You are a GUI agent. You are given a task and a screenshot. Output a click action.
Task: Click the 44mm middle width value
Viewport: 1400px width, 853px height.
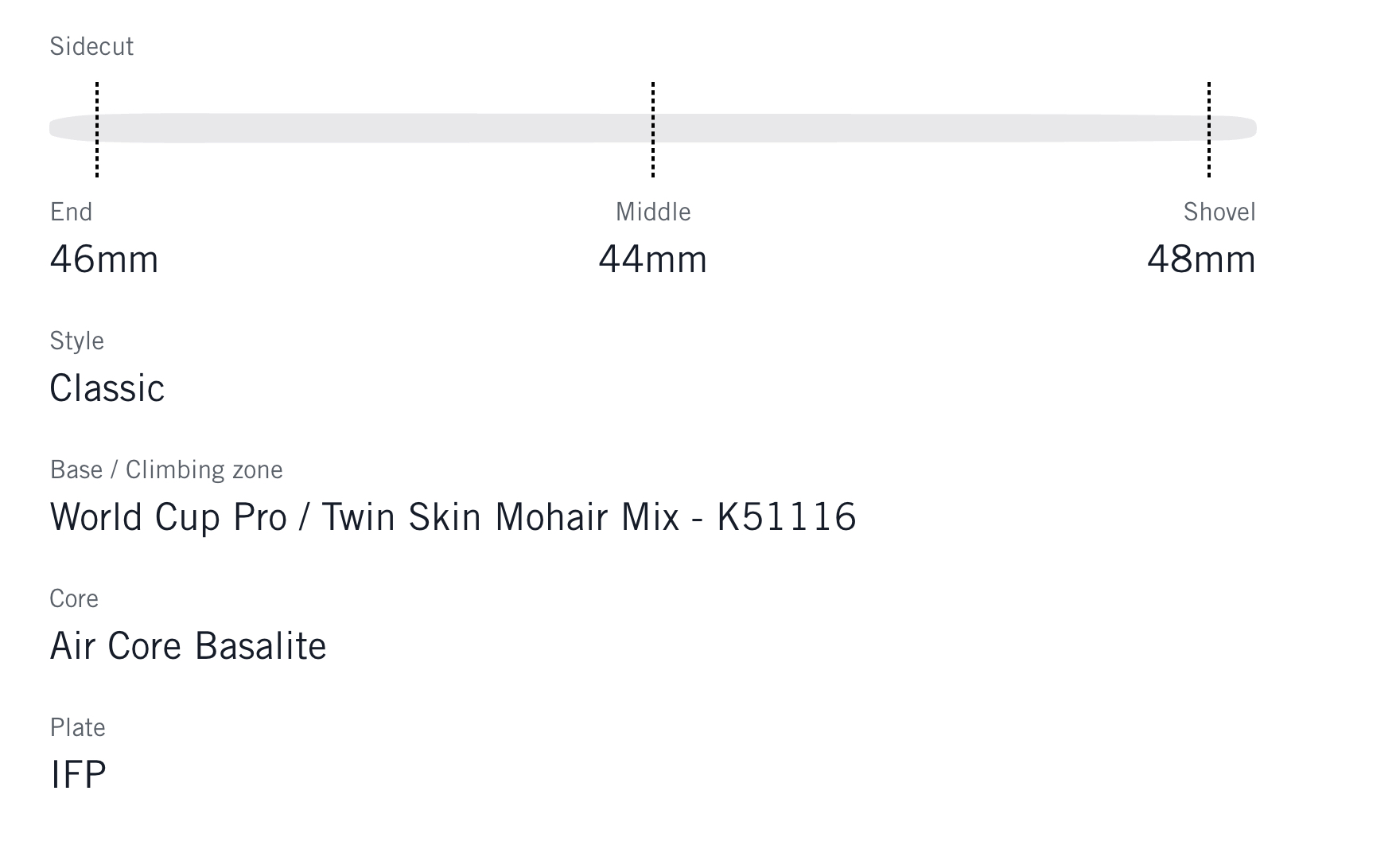(653, 259)
